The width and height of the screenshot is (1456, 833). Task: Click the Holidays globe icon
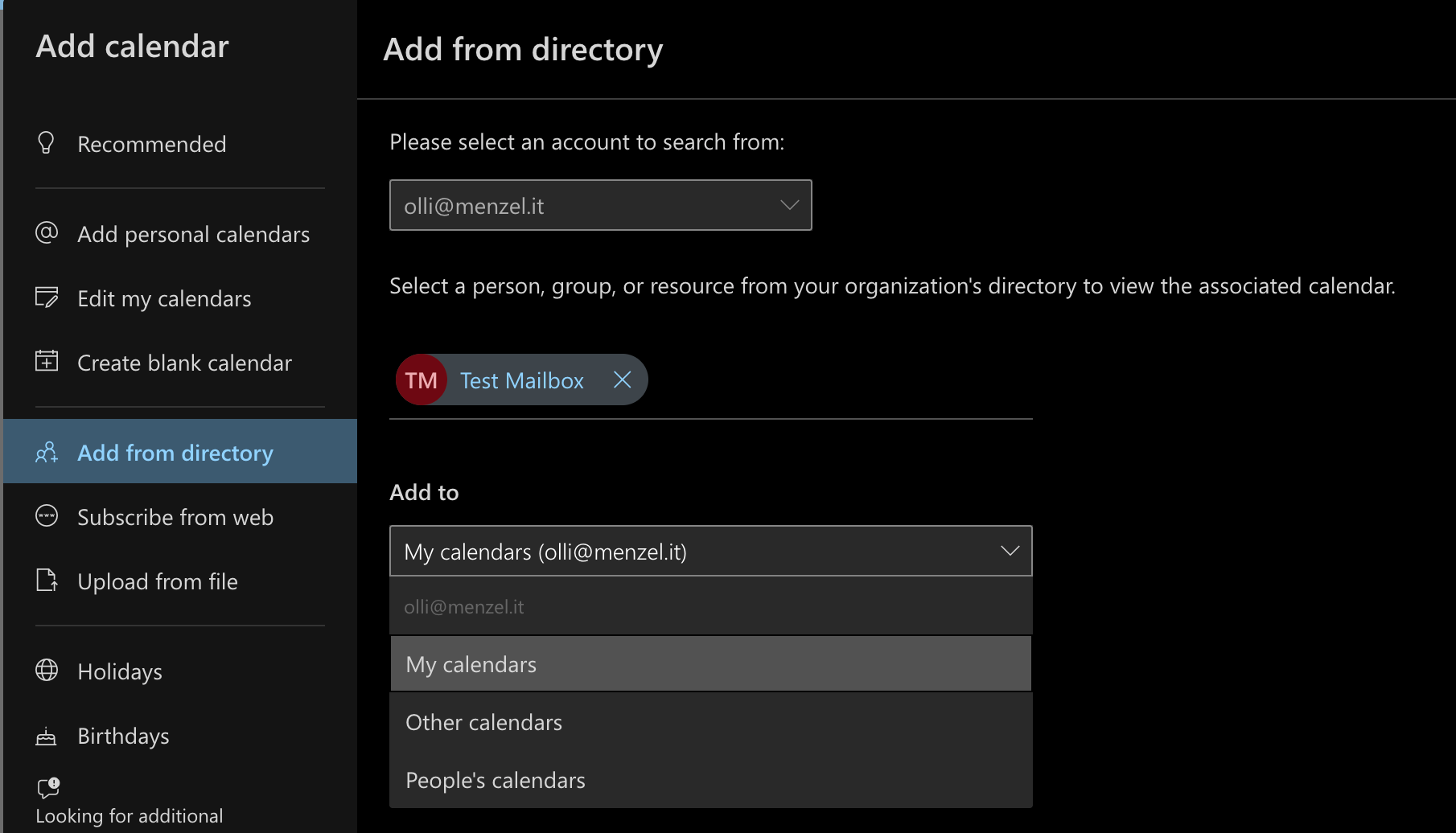tap(47, 671)
